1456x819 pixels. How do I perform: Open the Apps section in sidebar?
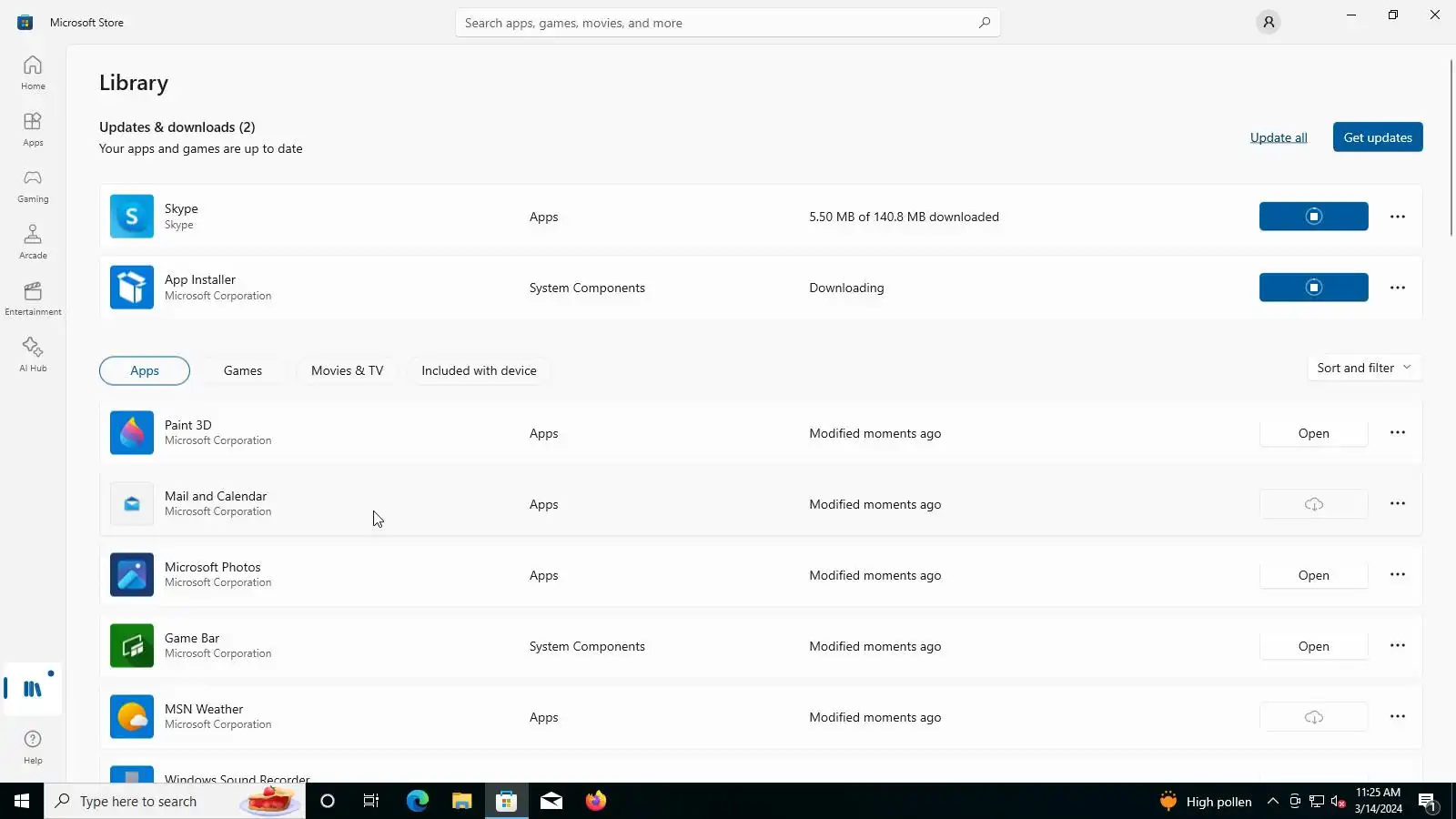[x=33, y=129]
